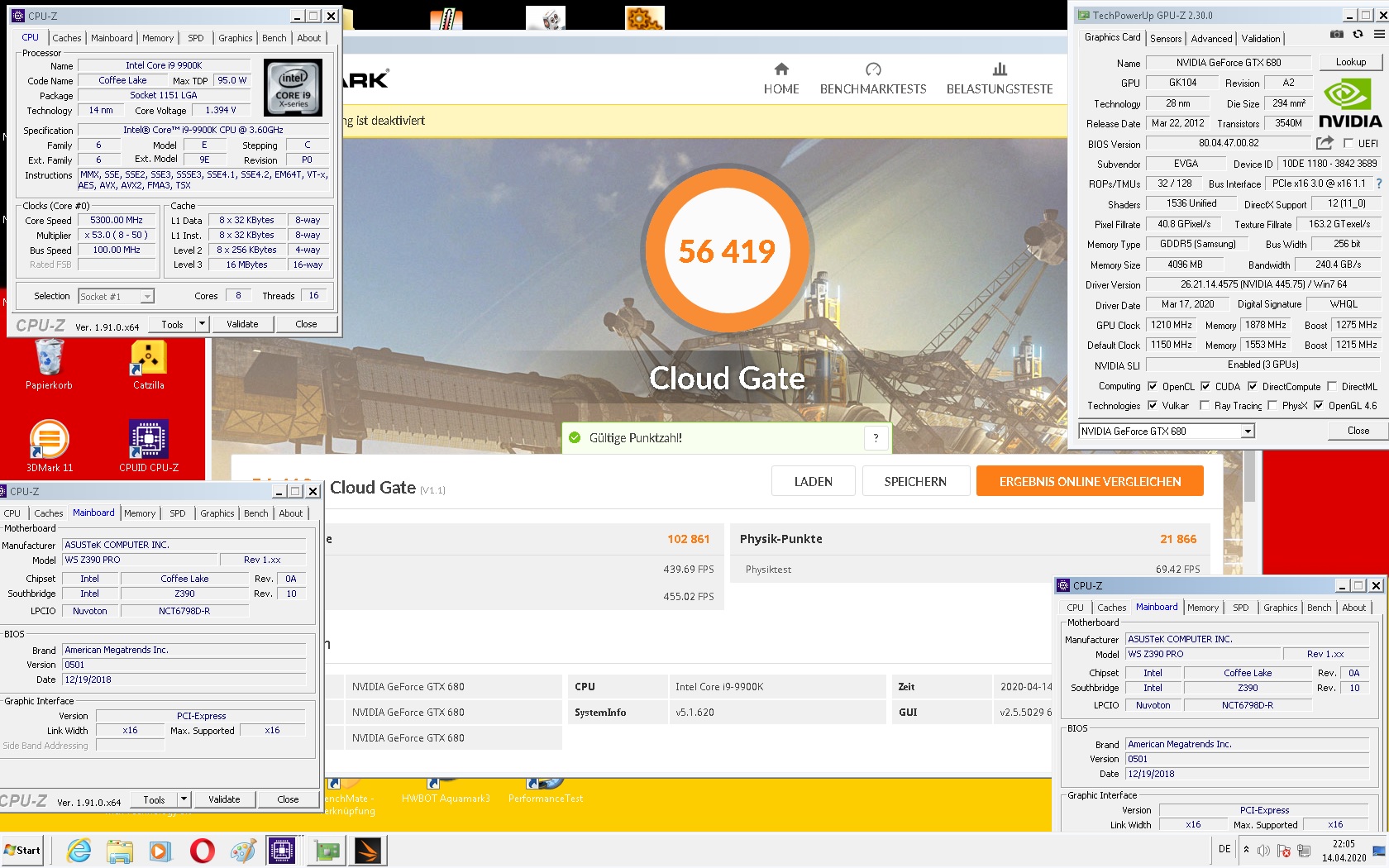This screenshot has width=1389, height=868.
Task: Click the Show Desktop button at taskbar end
Action: [1379, 851]
